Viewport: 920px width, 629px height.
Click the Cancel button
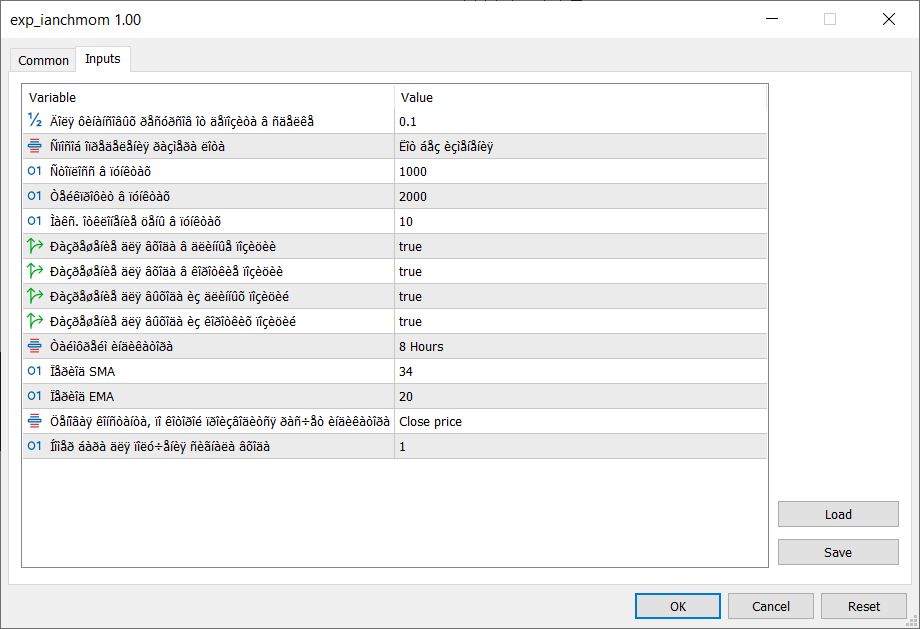[770, 606]
